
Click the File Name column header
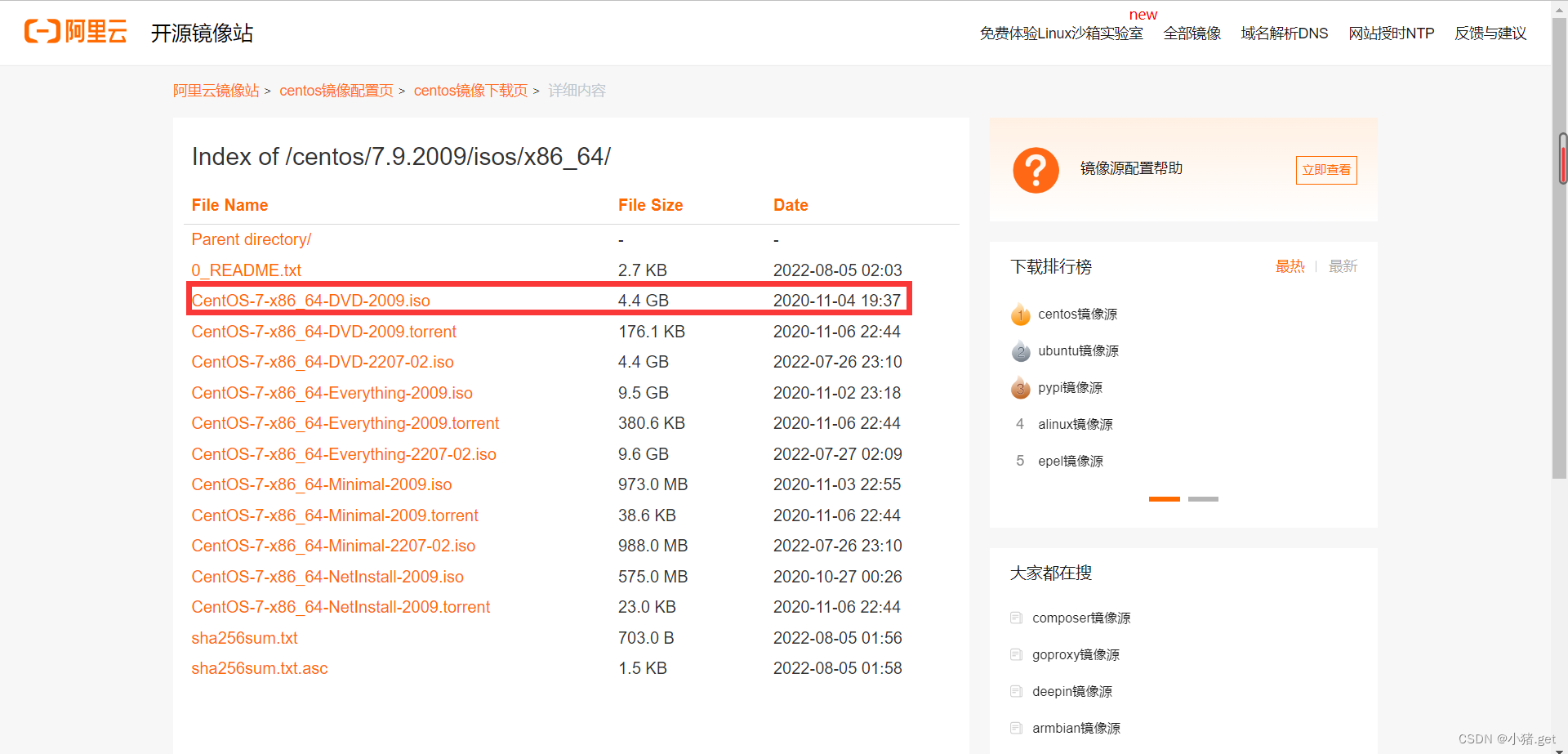(229, 205)
